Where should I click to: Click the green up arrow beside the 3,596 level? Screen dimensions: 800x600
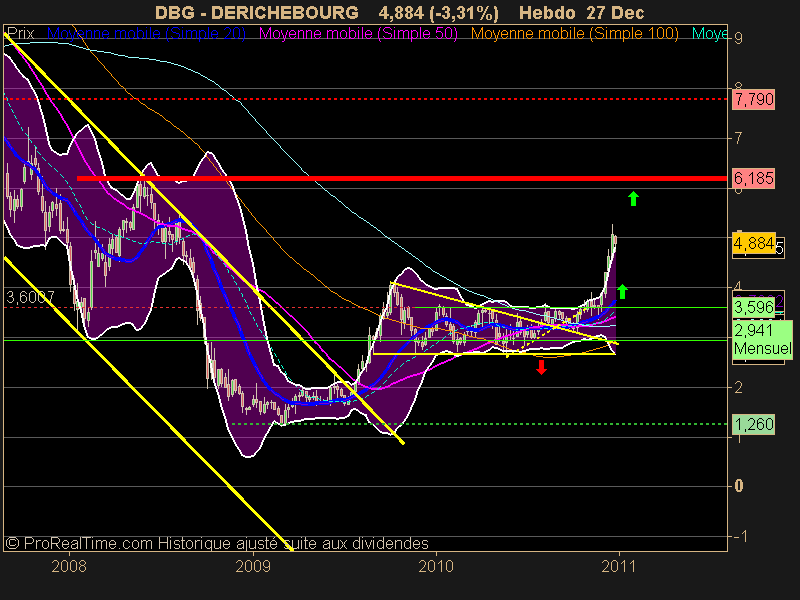pyautogui.click(x=622, y=291)
